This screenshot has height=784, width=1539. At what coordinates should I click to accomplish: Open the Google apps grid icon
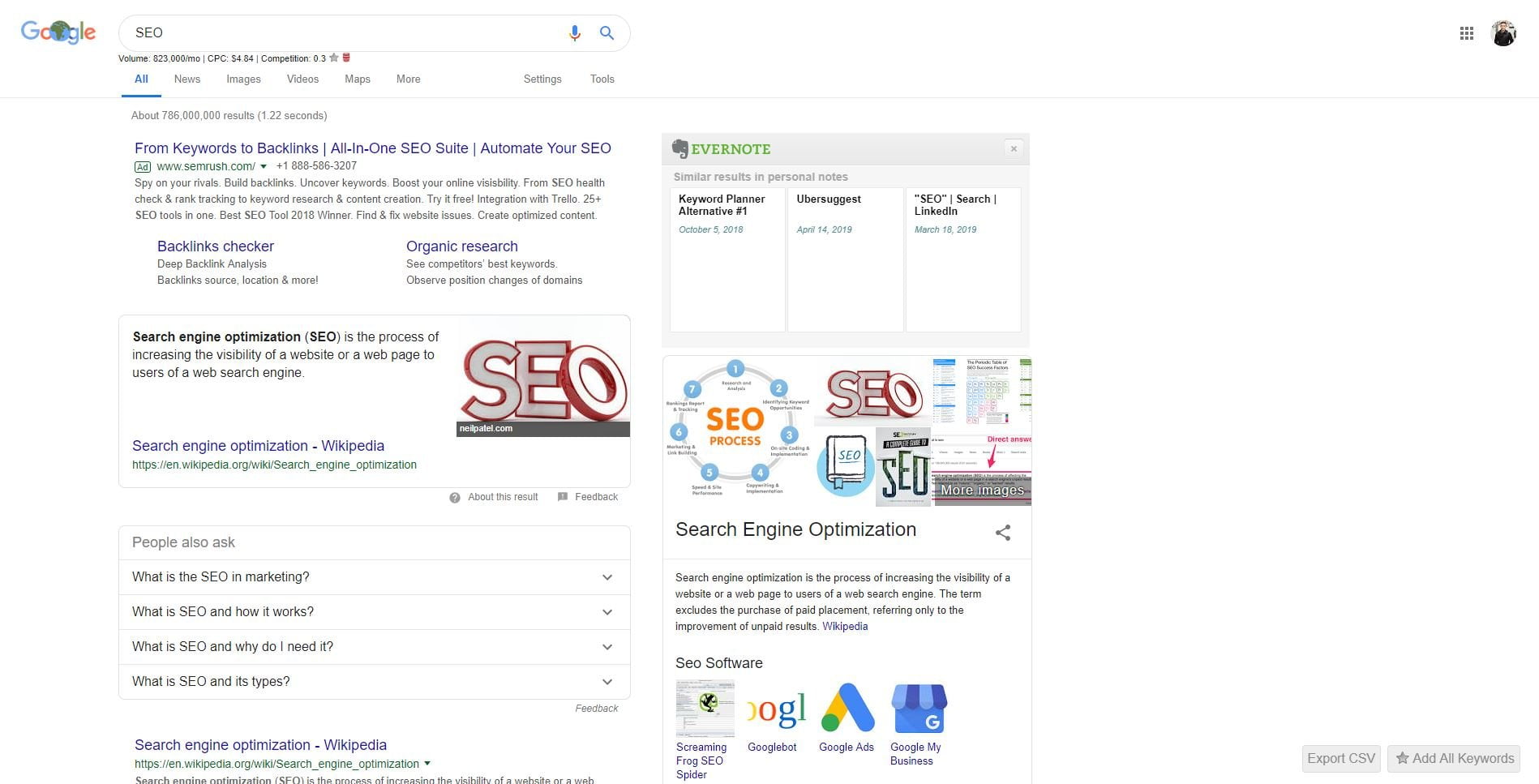pos(1466,33)
